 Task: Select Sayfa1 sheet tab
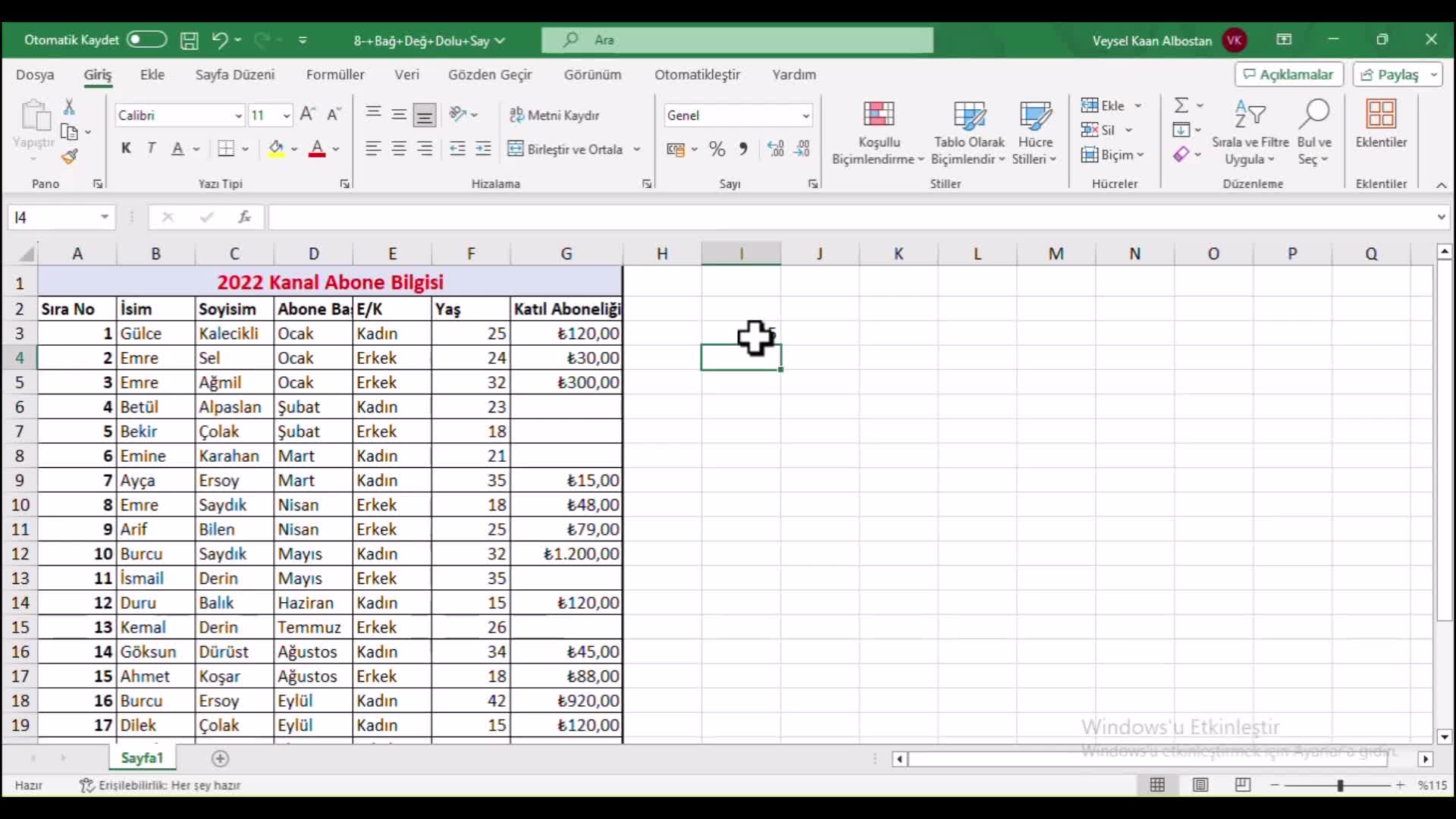tap(142, 758)
